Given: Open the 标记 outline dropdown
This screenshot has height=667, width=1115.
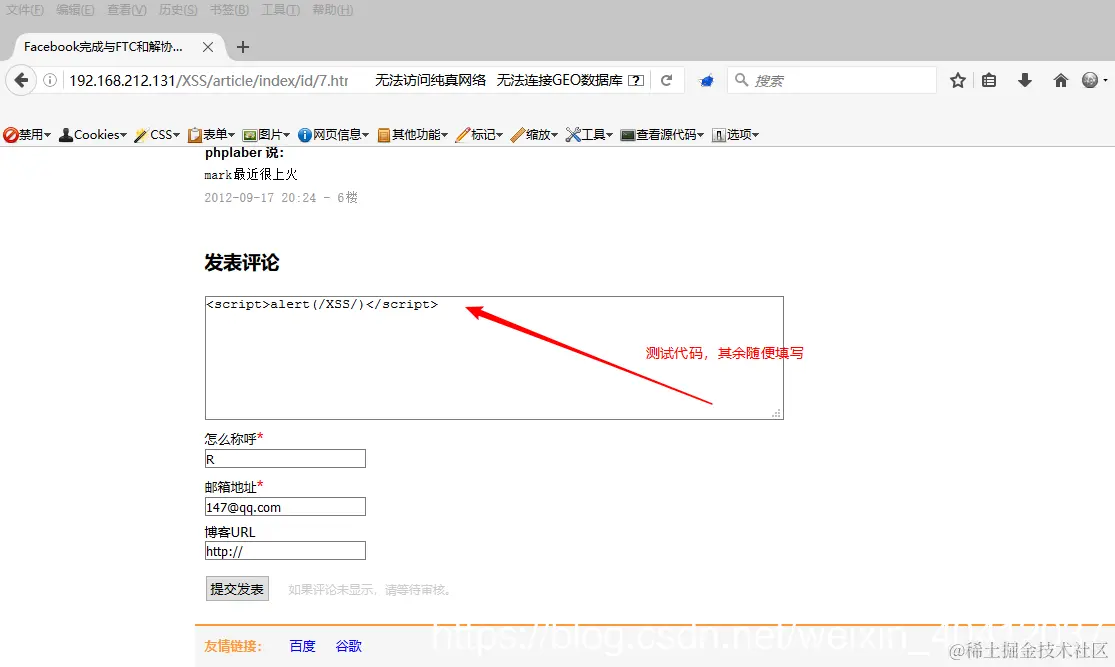Looking at the screenshot, I should click(x=479, y=134).
